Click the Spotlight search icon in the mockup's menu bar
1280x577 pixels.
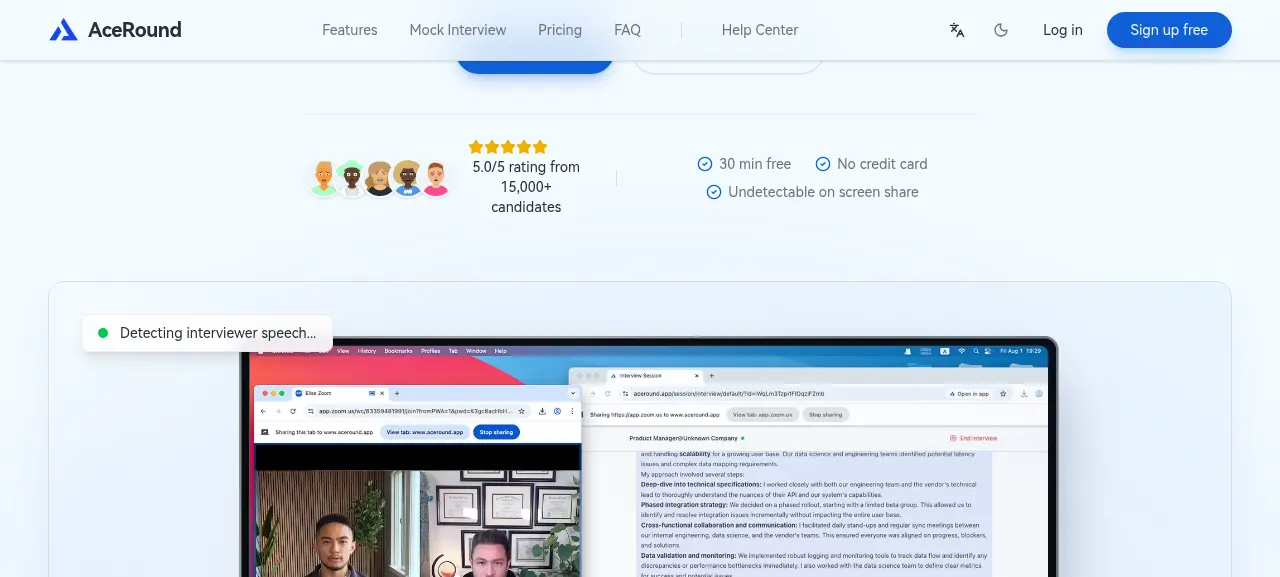[976, 351]
